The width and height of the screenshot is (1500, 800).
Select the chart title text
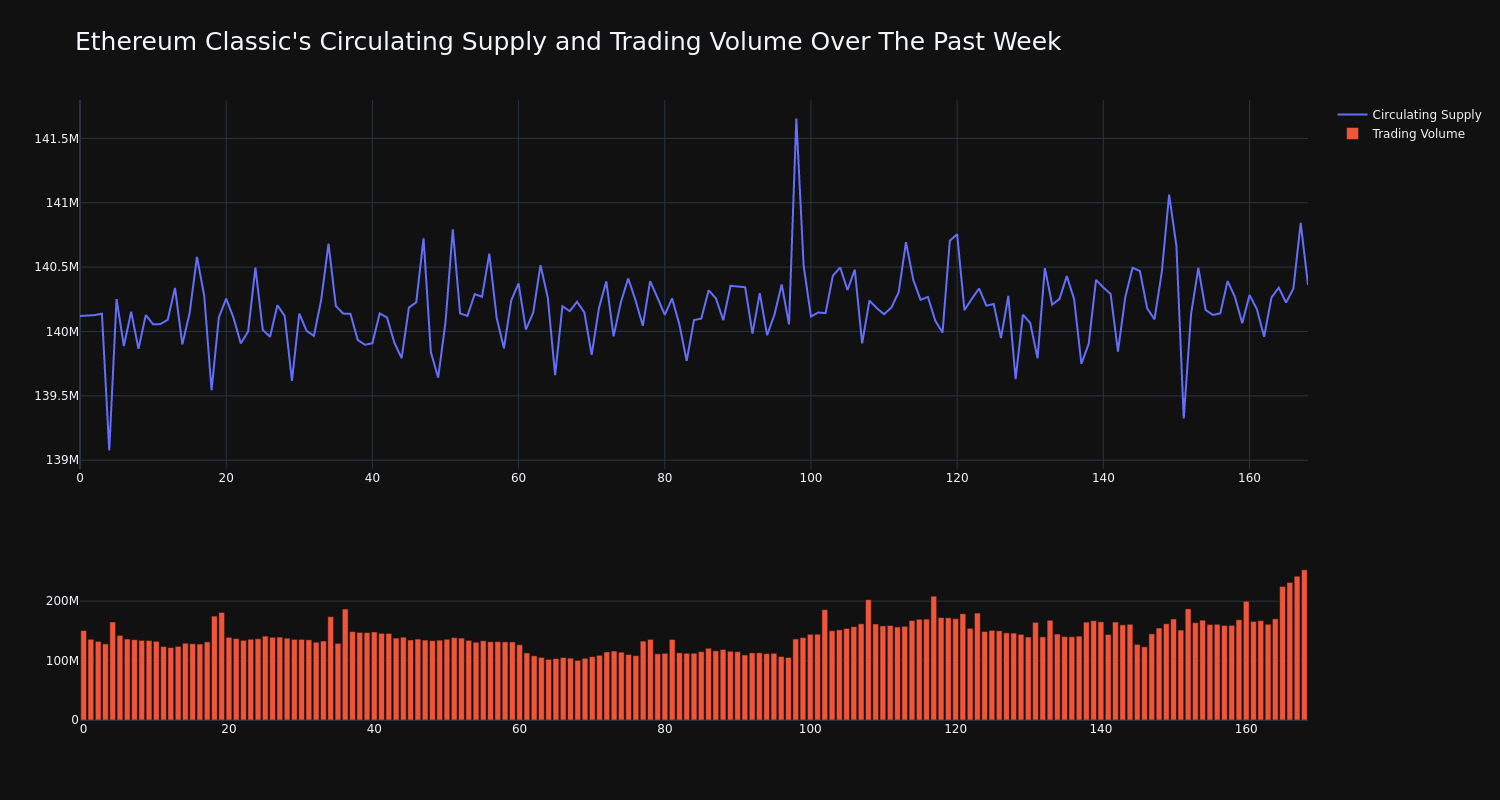[568, 42]
